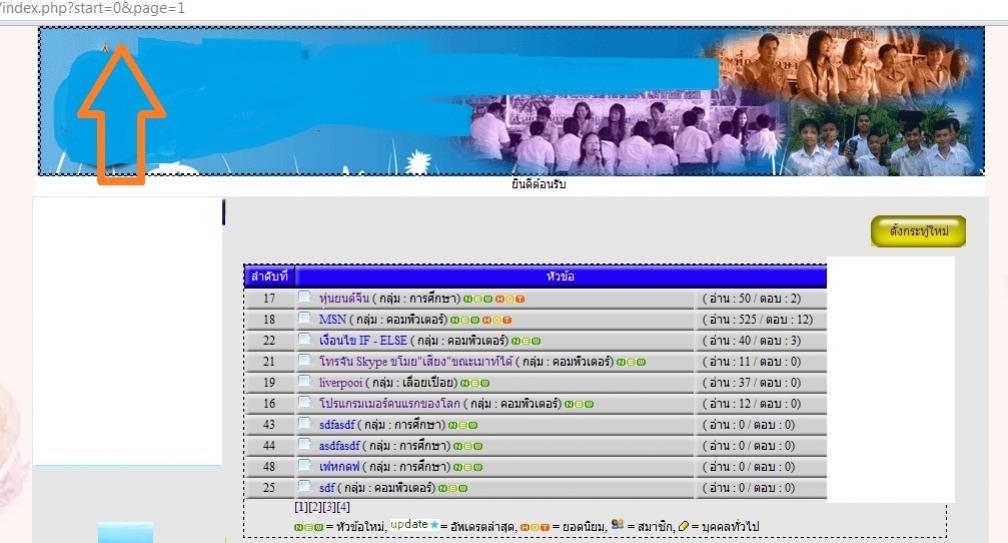The height and width of the screenshot is (543, 1008).
Task: Click orange HOT badge on MSN row
Action: pyautogui.click(x=497, y=320)
